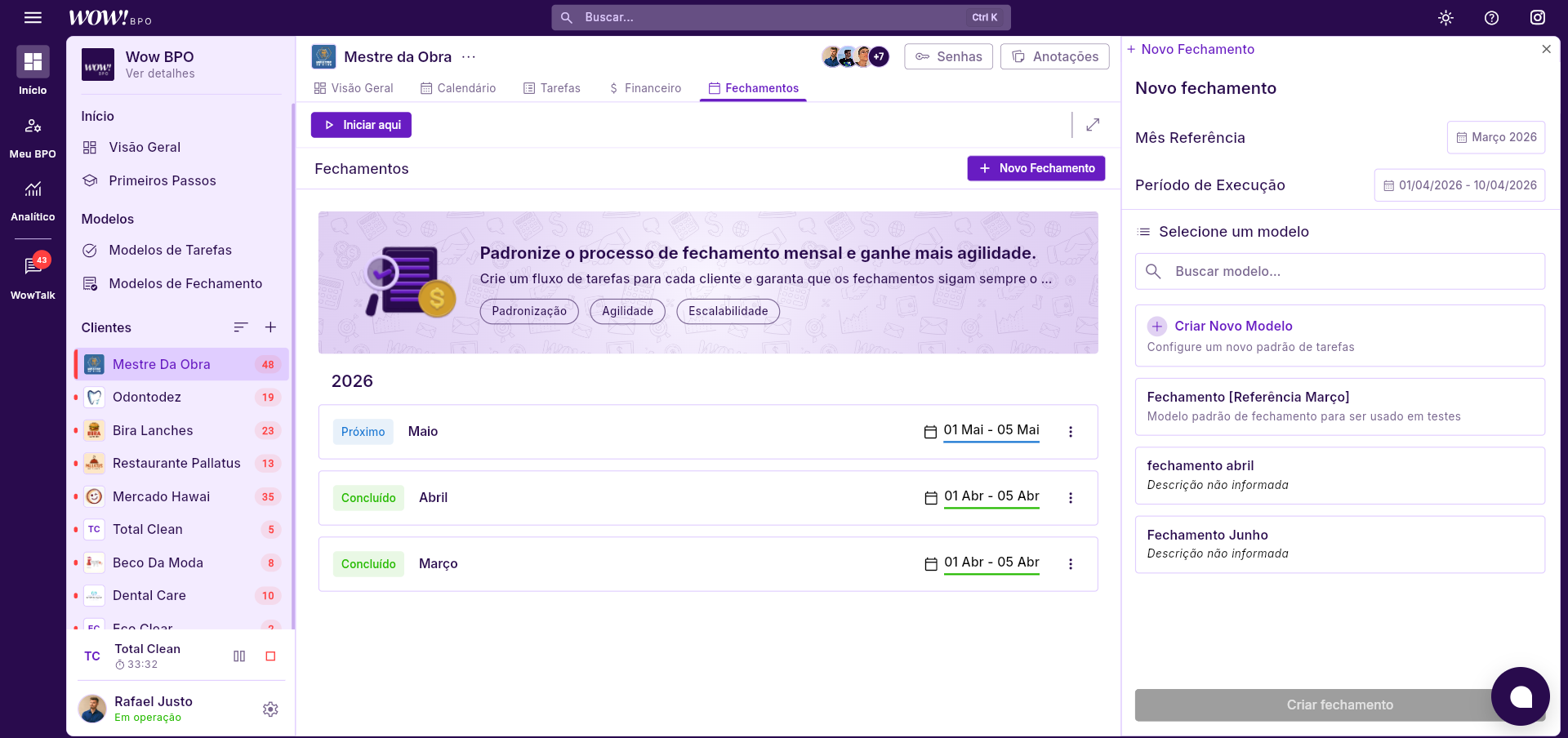Image resolution: width=1568 pixels, height=738 pixels.
Task: Open Período de Execução date range picker
Action: pos(1459,185)
